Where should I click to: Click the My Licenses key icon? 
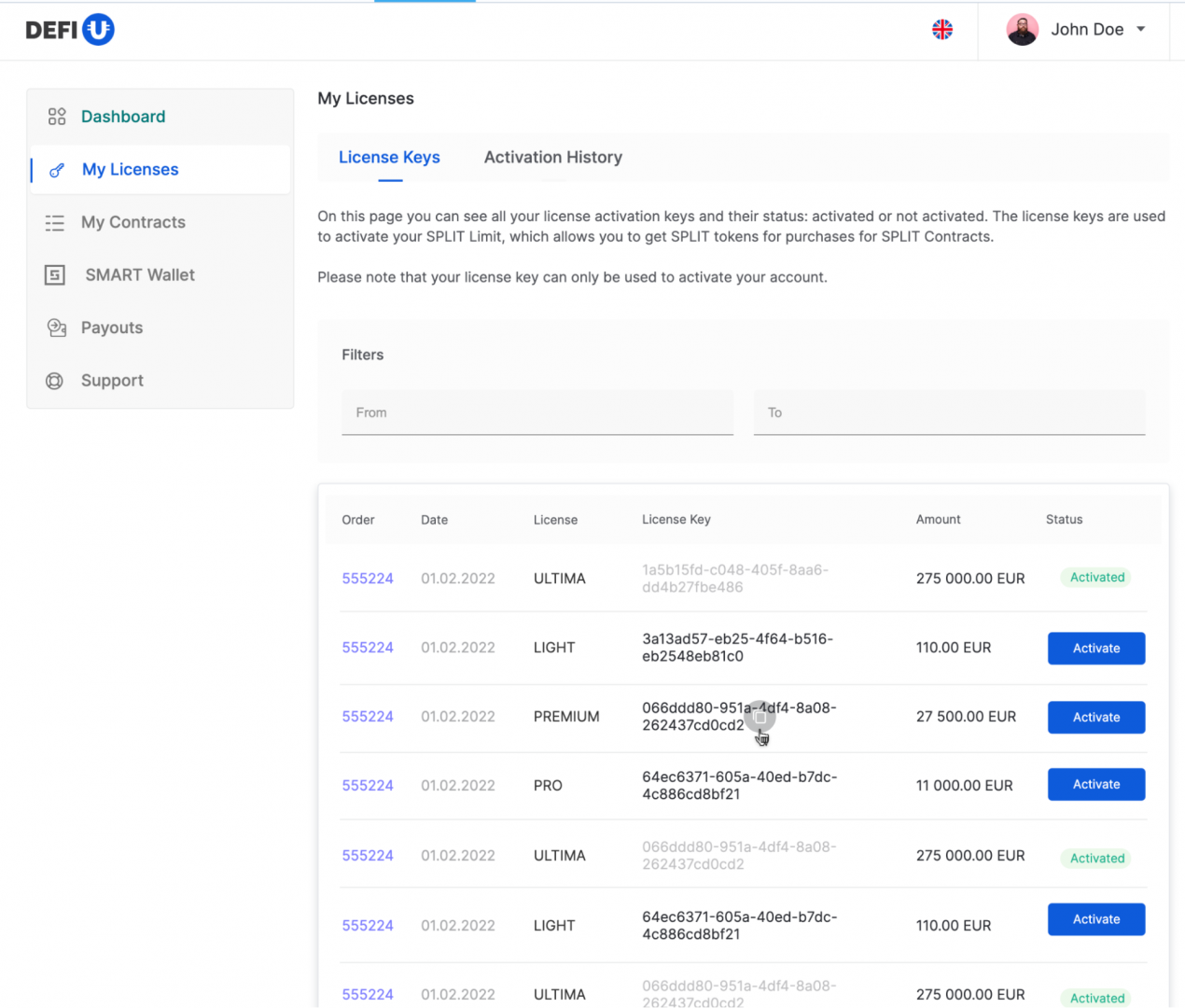coord(57,170)
